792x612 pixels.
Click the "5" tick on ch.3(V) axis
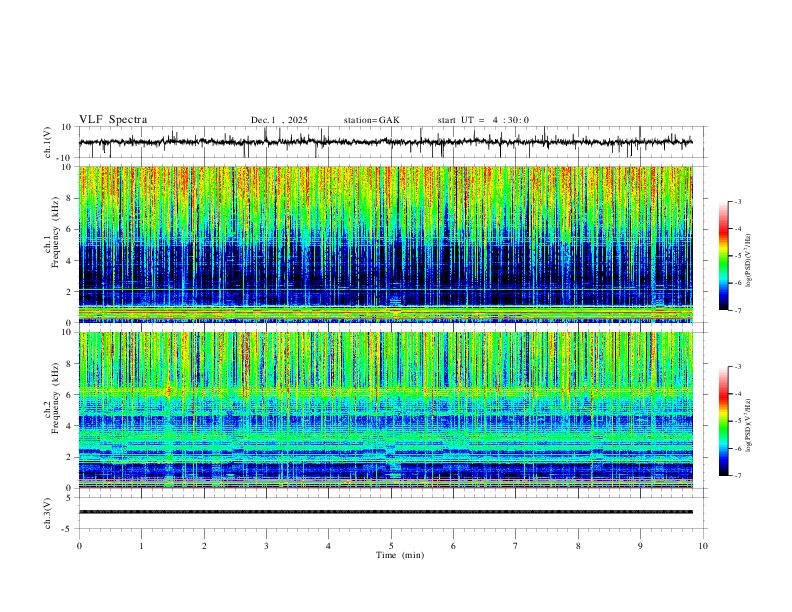[x=70, y=498]
